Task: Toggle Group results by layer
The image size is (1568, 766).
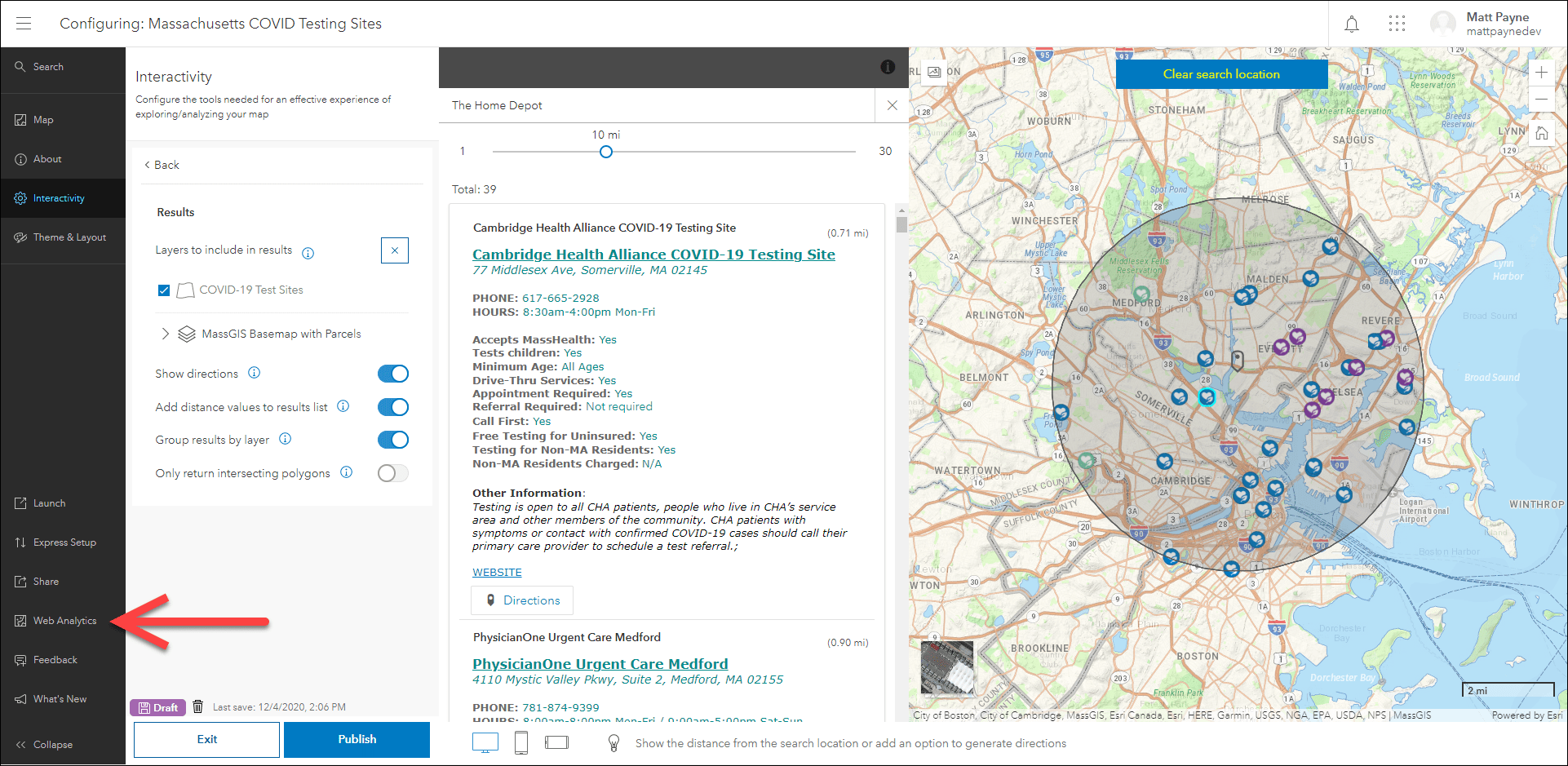Action: click(x=393, y=440)
